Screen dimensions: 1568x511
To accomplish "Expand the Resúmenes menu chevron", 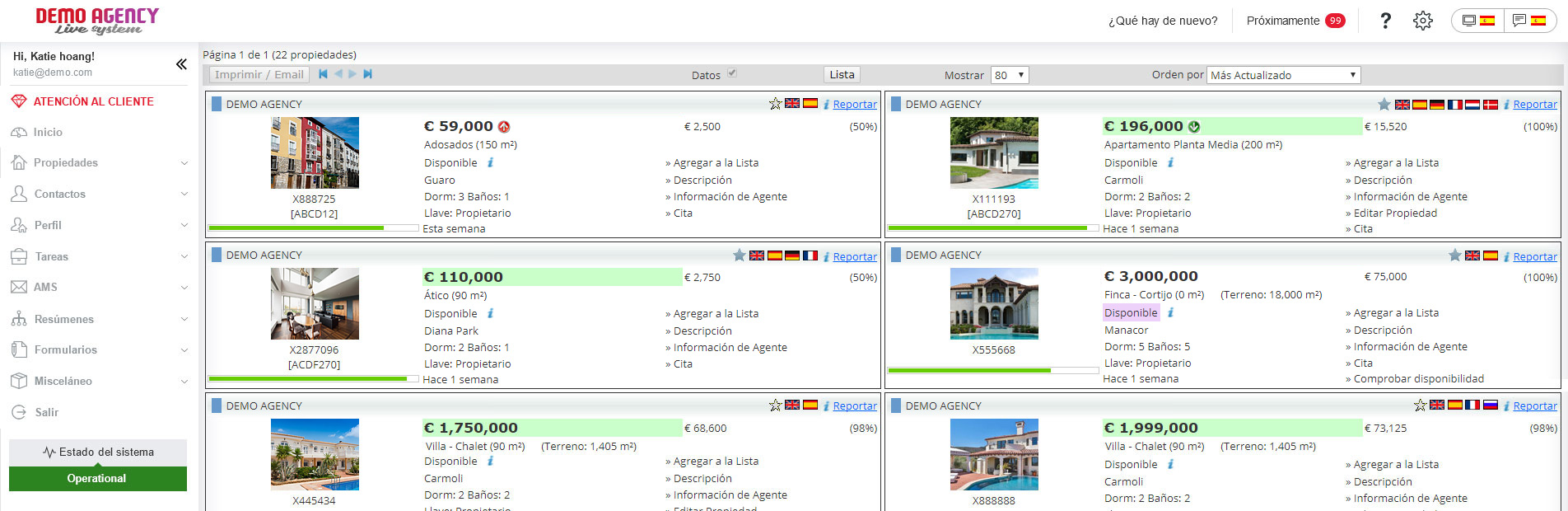I will point(184,319).
